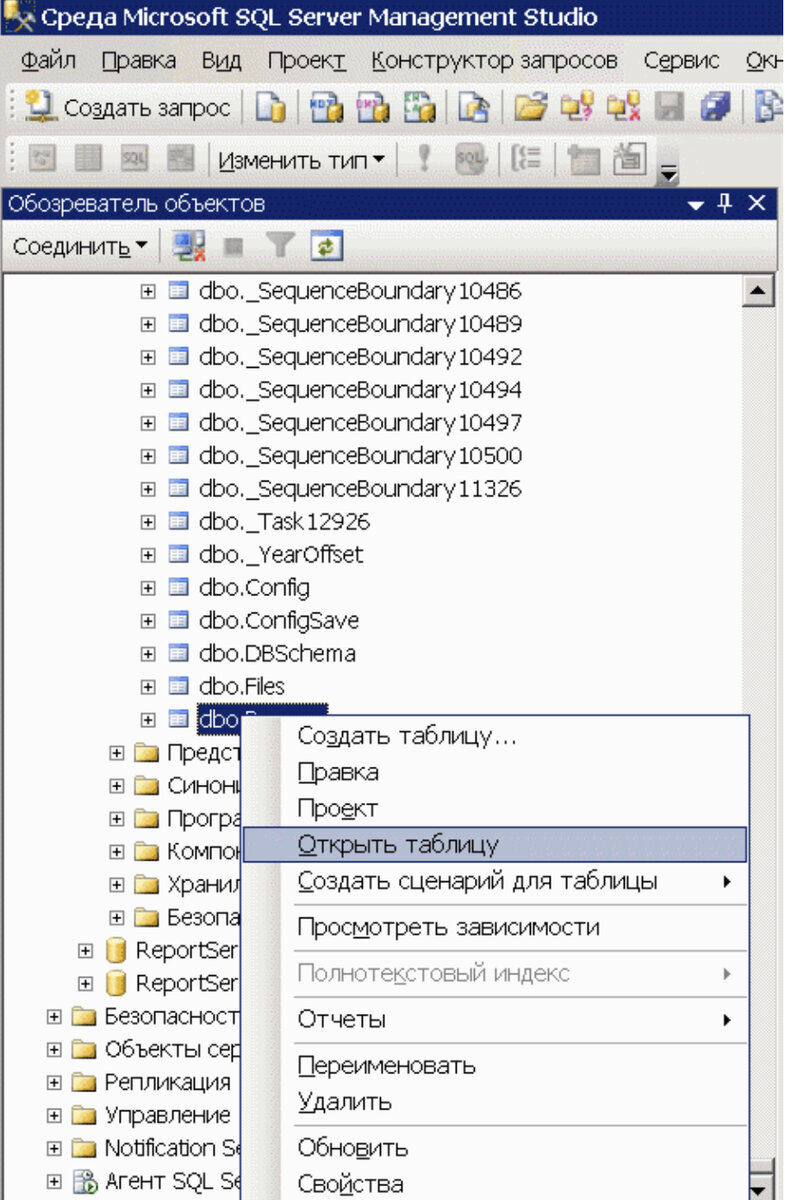Click the Notification Services folder icon

tap(84, 1149)
